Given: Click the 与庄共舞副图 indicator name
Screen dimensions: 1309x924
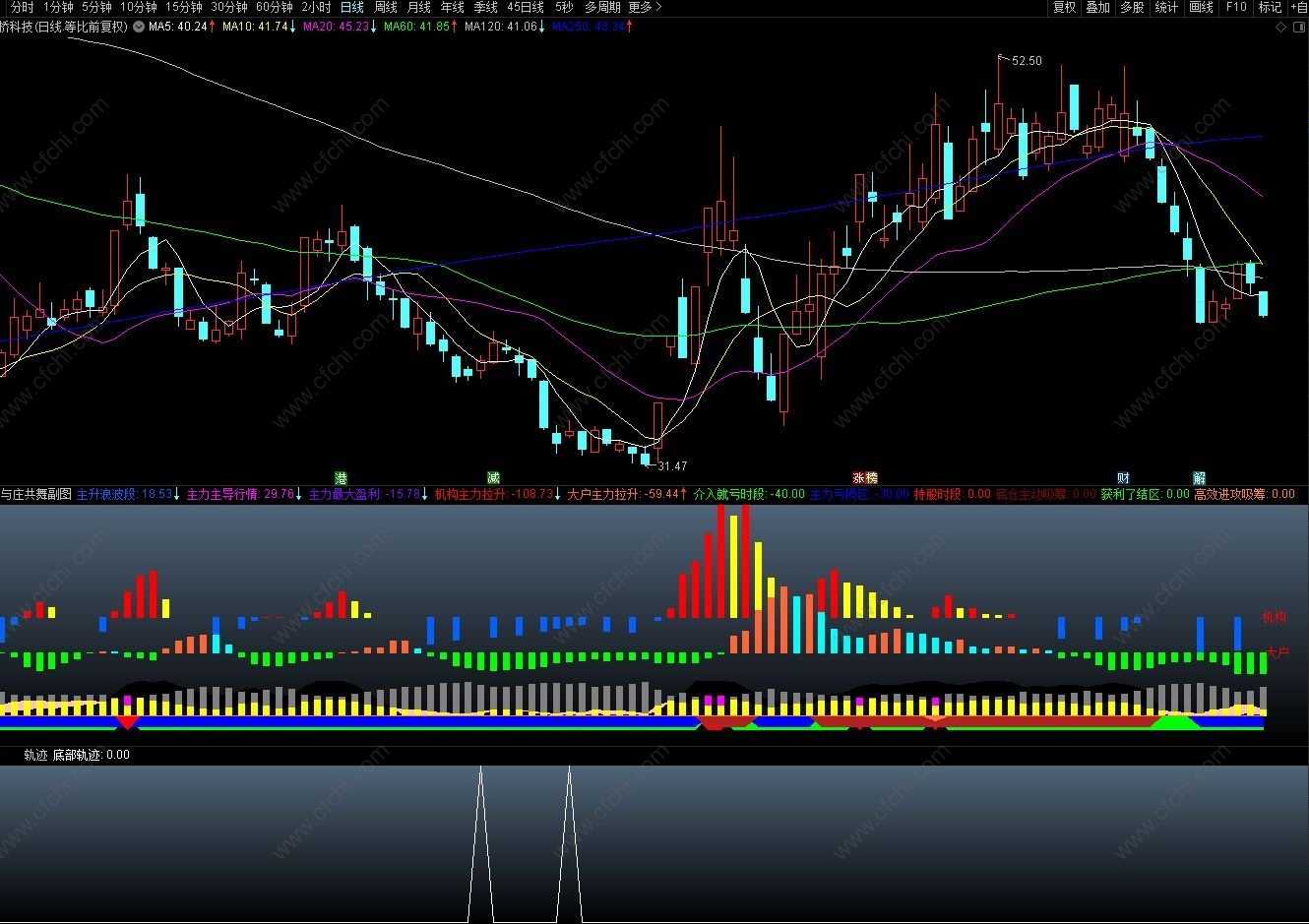Looking at the screenshot, I should [x=35, y=494].
